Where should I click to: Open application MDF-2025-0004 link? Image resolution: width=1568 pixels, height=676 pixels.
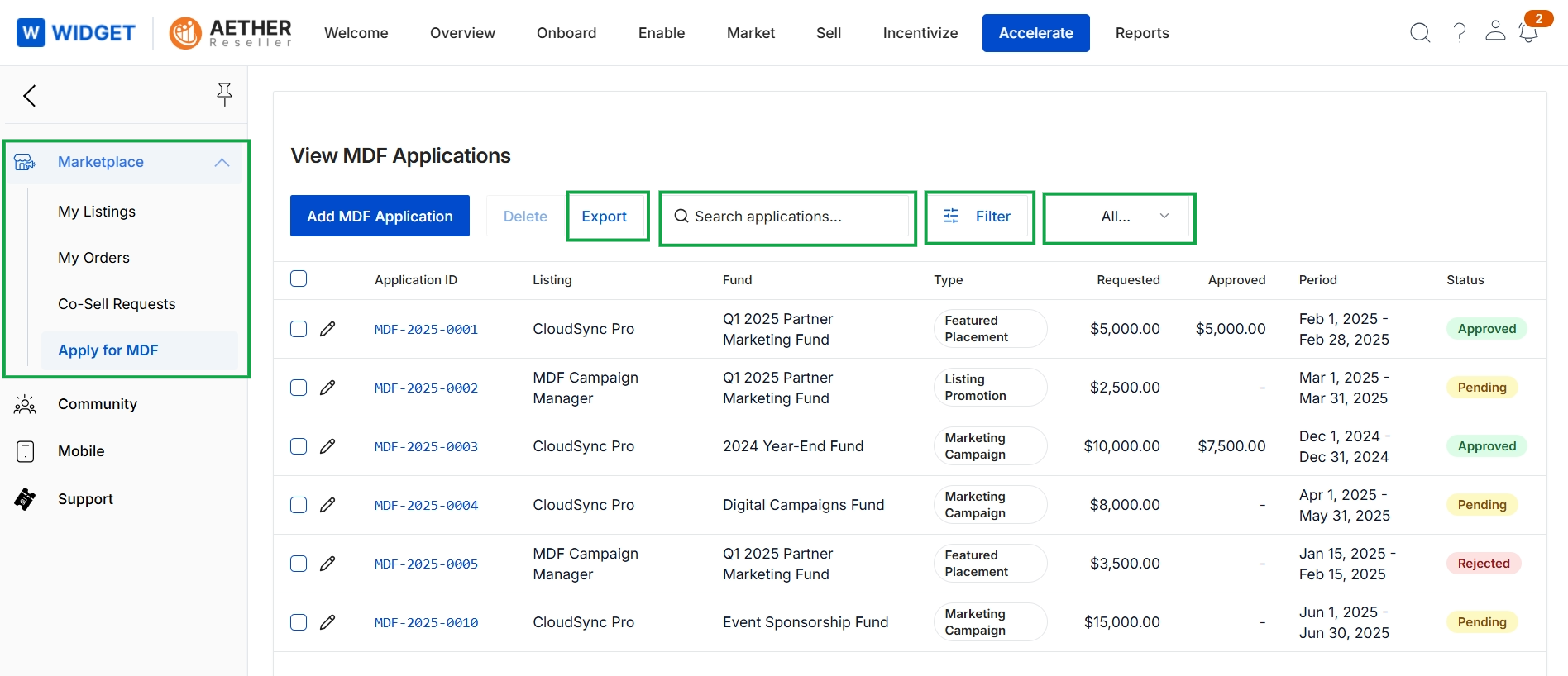[426, 505]
